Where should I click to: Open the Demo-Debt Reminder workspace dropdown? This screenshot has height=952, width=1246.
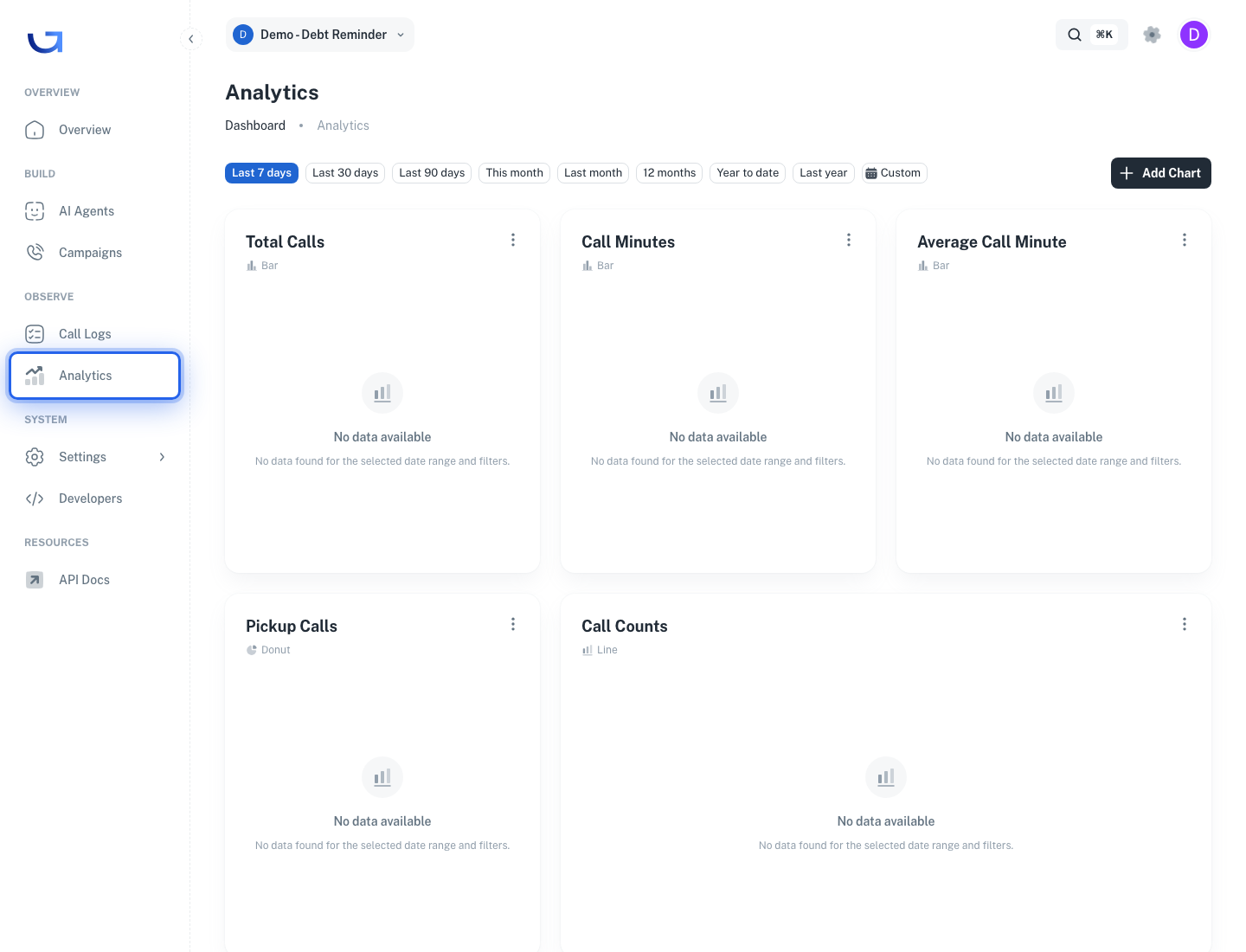coord(319,35)
